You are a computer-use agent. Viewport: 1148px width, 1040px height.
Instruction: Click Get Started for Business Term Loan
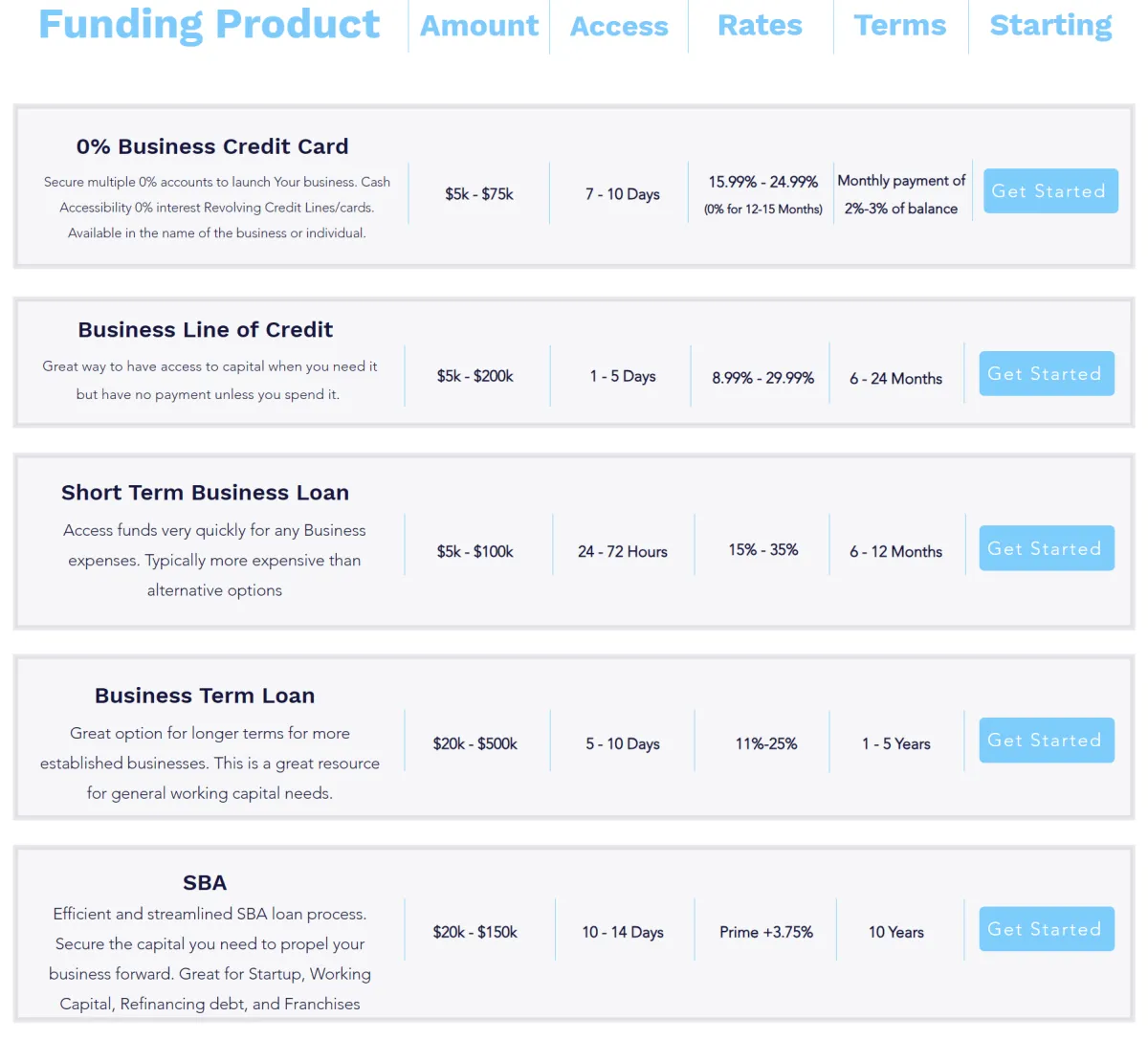coord(1047,740)
